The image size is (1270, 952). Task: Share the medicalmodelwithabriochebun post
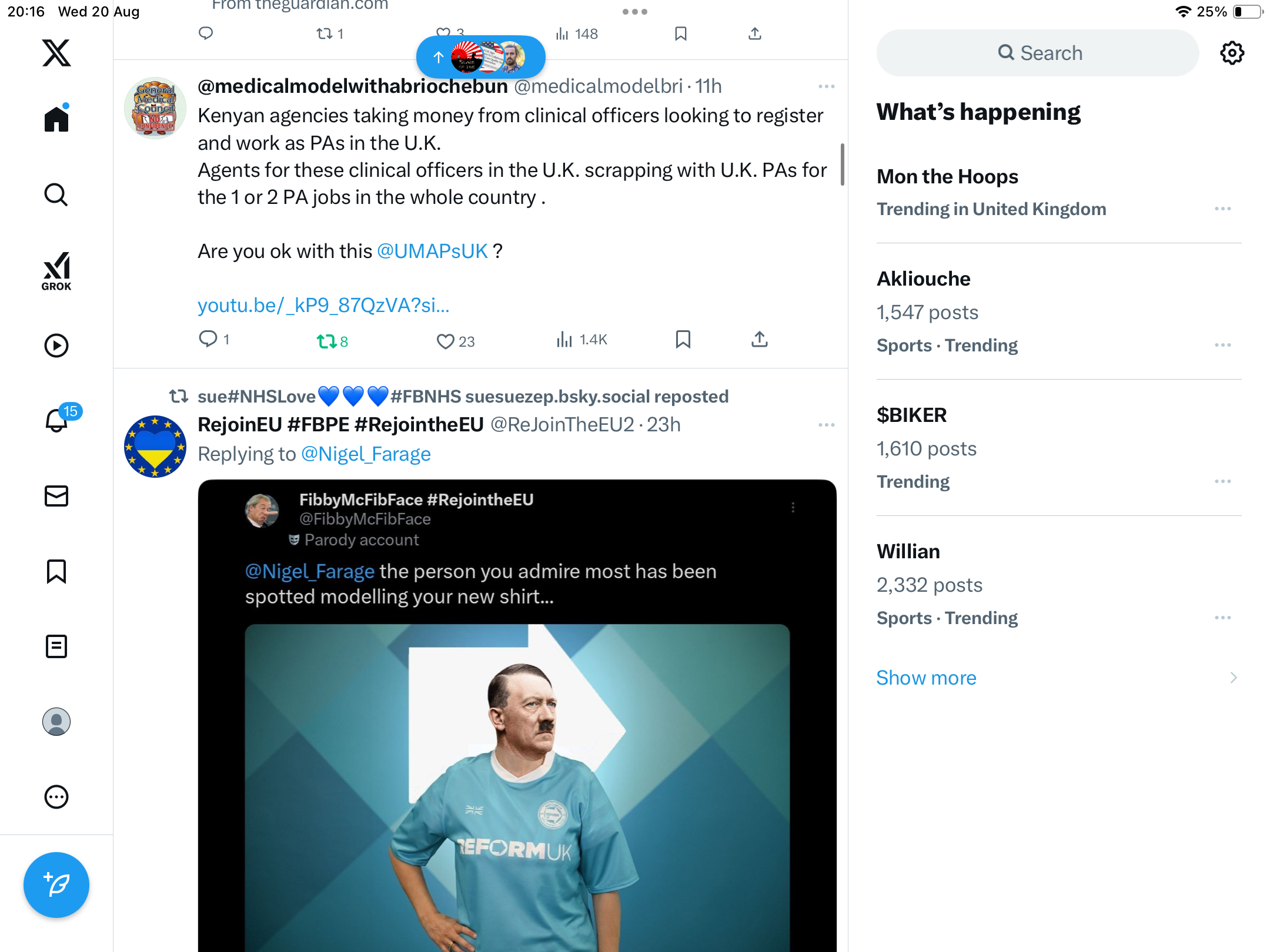[x=759, y=340]
